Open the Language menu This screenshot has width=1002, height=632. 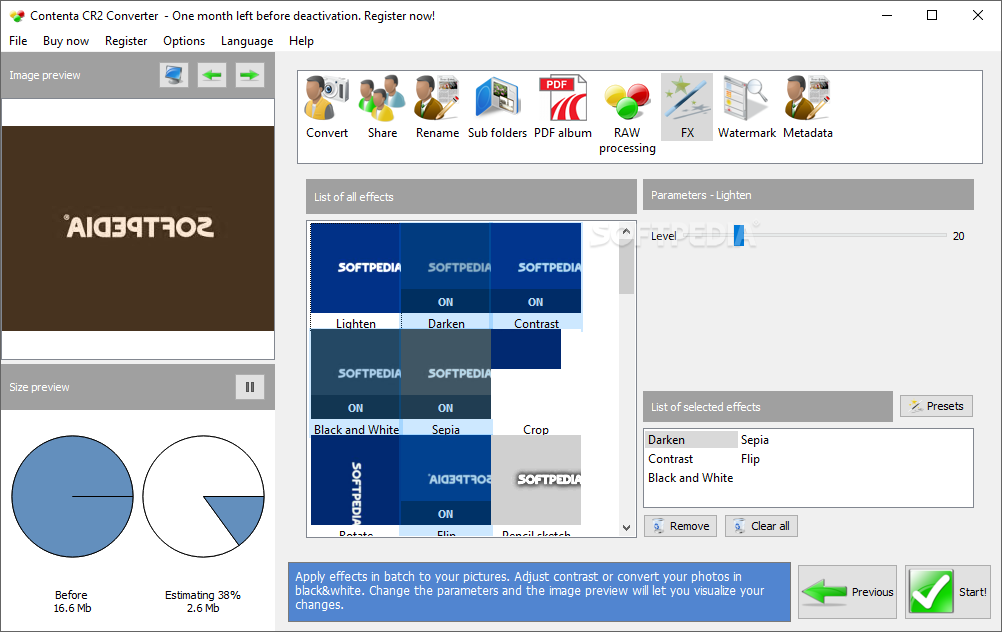[x=247, y=41]
